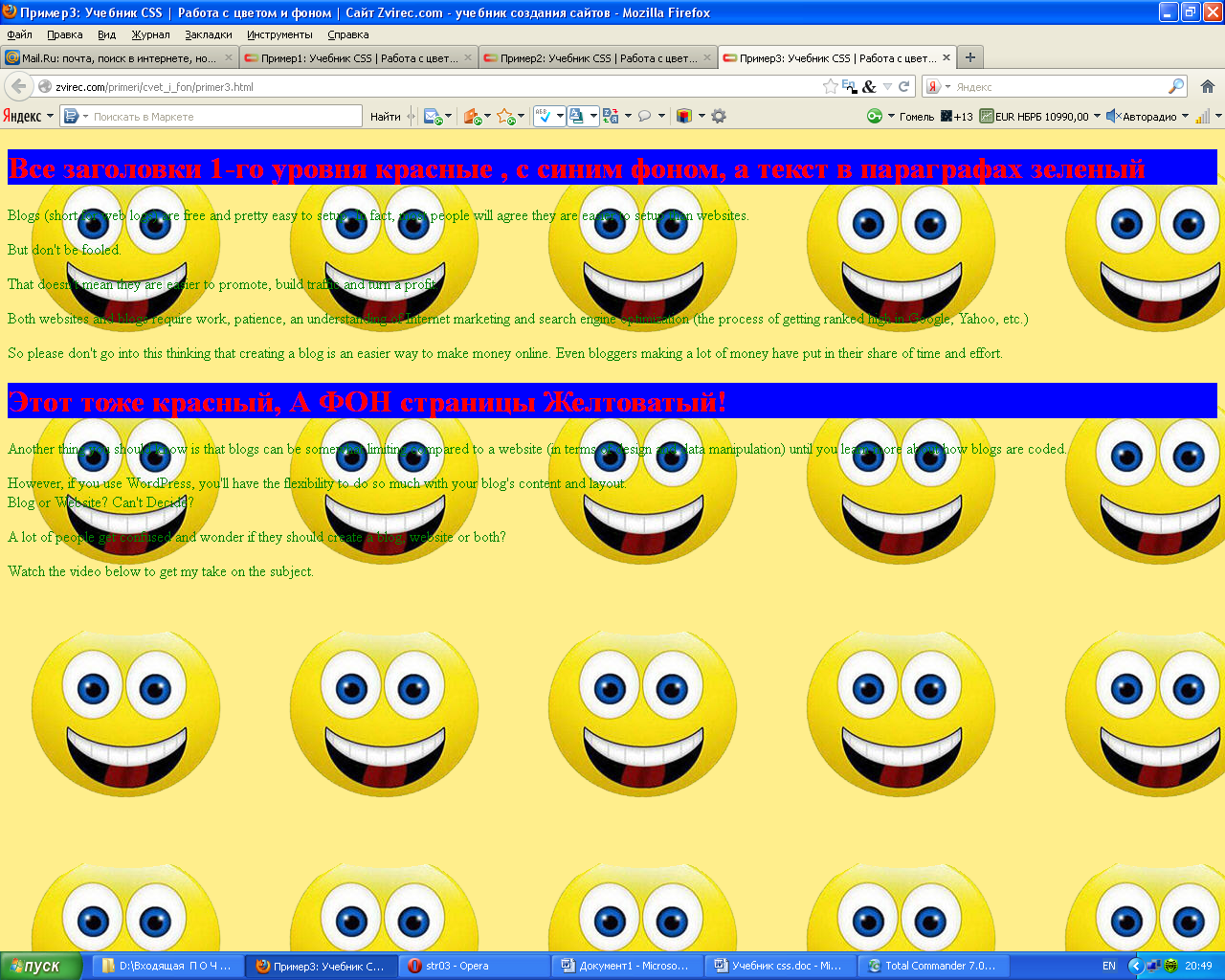Open the Yandex money wallet icon

coord(471,116)
